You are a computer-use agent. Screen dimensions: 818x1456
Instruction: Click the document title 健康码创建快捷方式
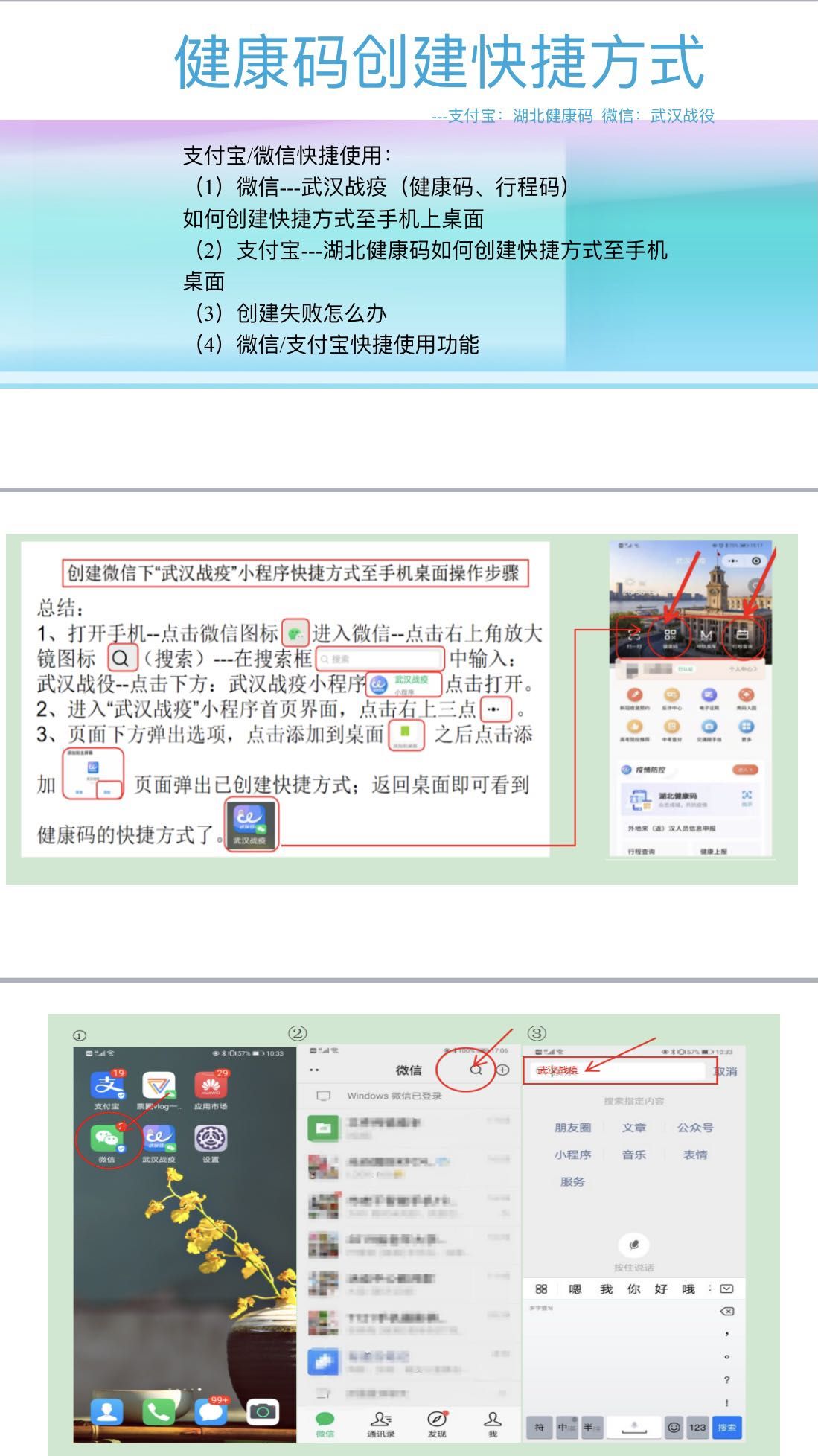coord(439,61)
